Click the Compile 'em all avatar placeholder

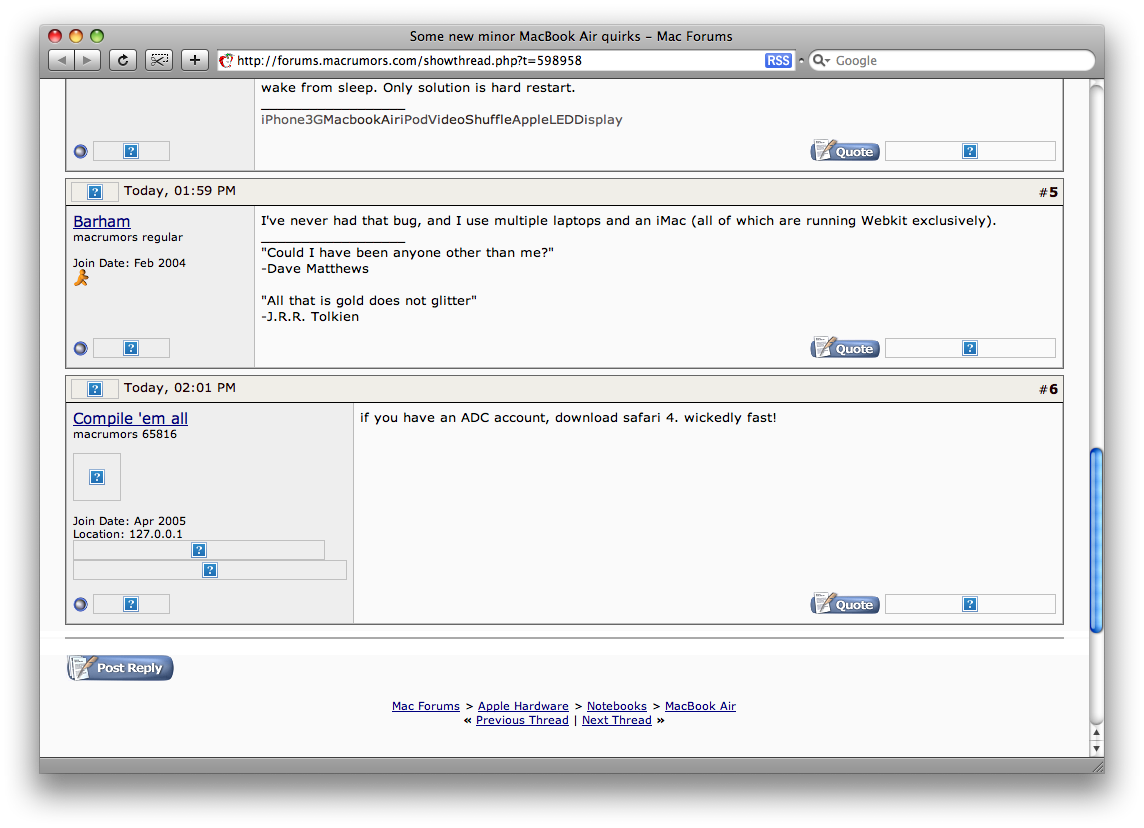click(x=97, y=477)
